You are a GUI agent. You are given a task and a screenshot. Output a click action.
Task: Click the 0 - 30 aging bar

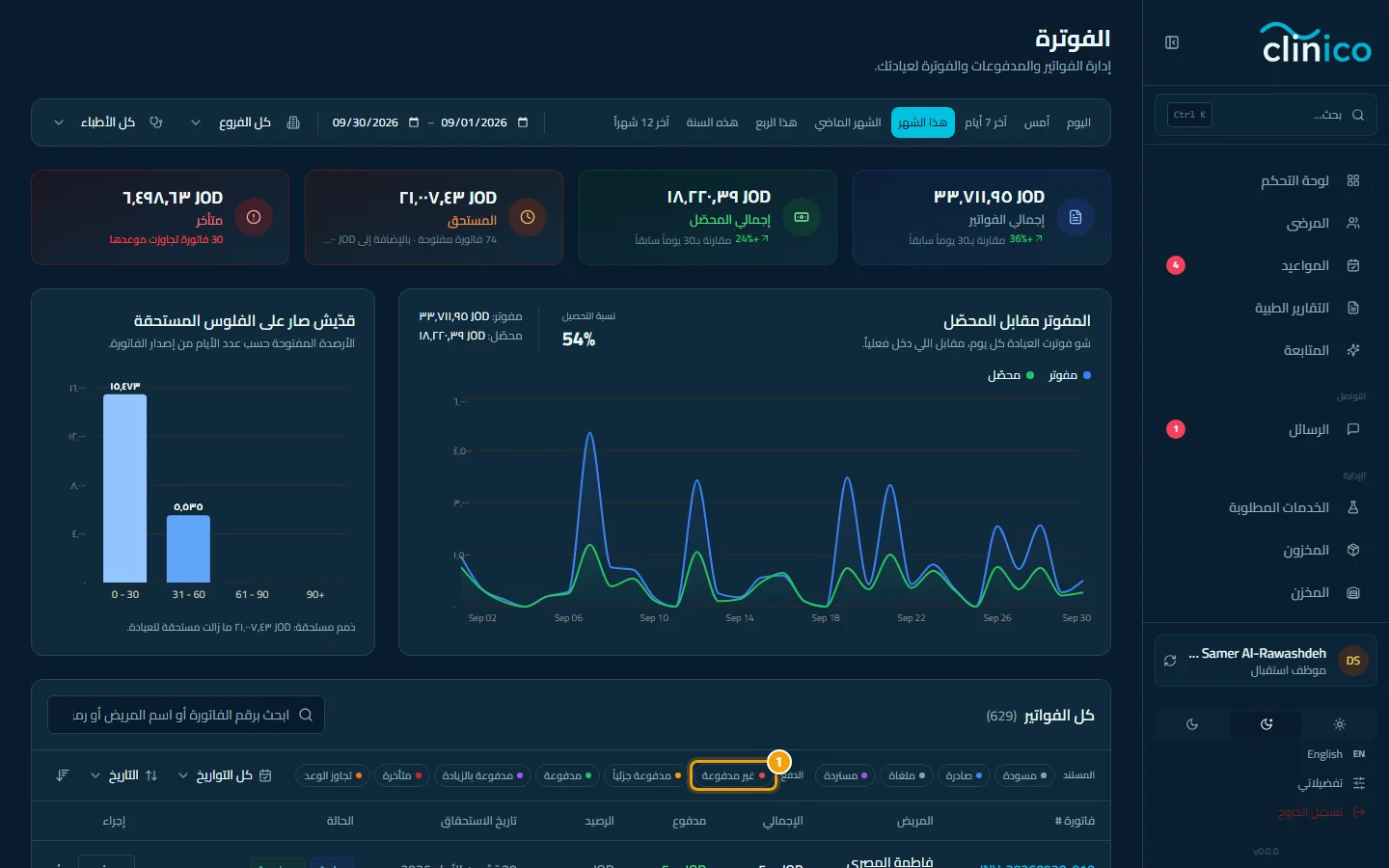coord(125,488)
